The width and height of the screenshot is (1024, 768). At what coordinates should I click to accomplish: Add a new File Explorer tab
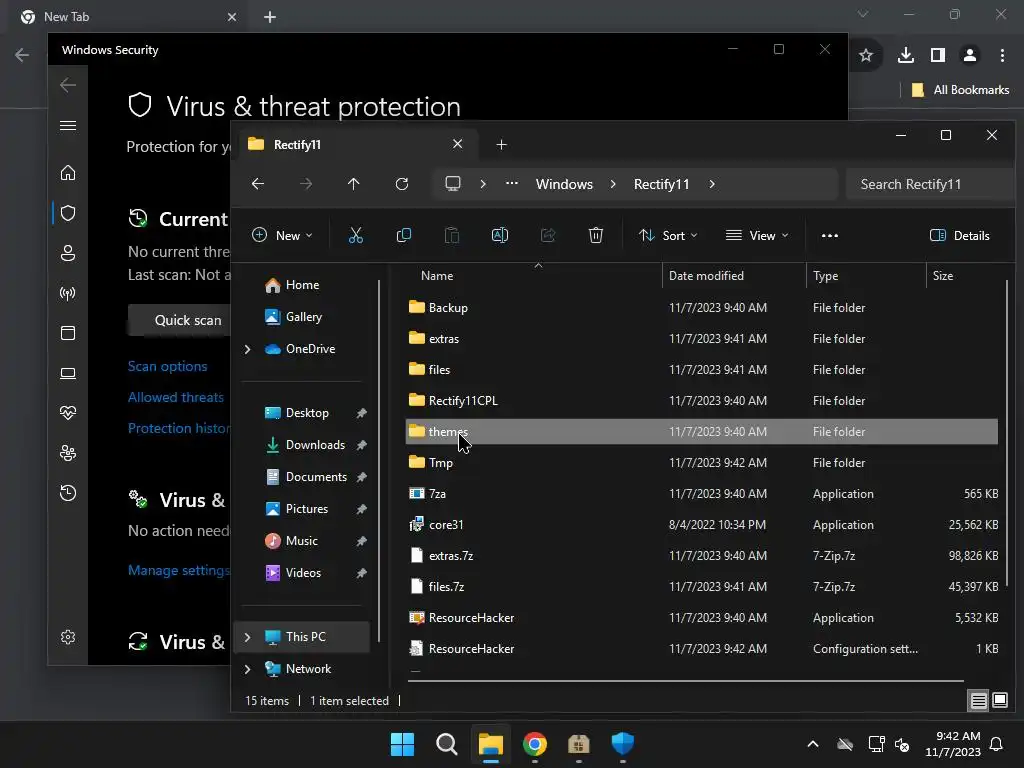click(502, 144)
